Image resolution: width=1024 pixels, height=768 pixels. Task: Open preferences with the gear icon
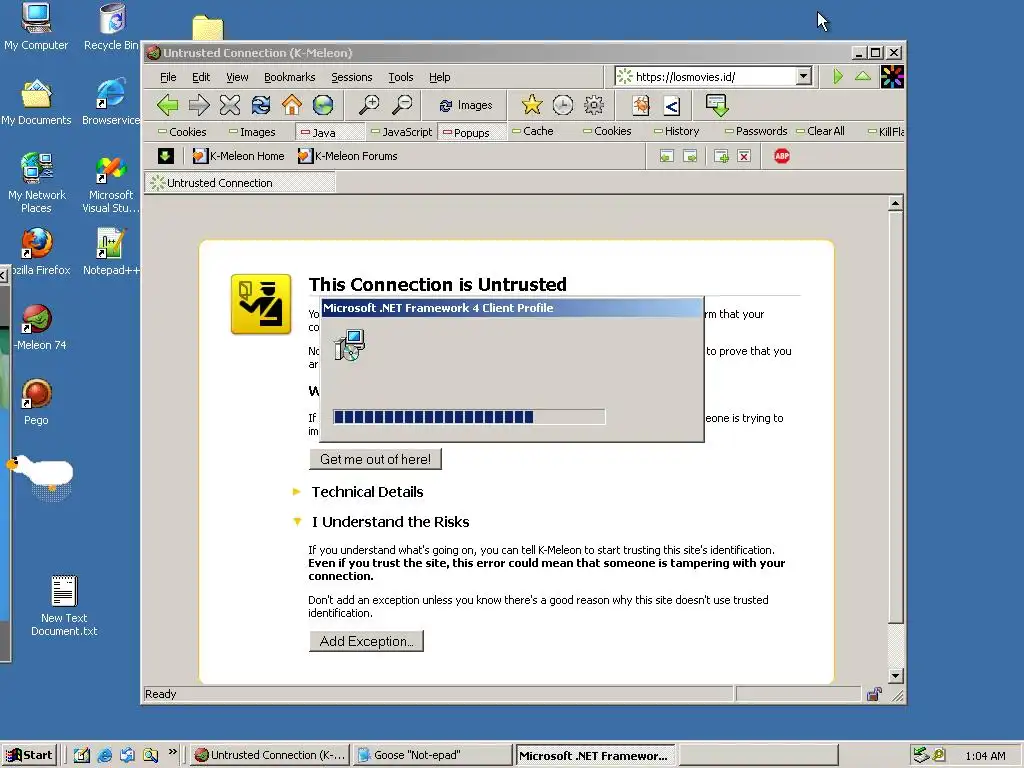[594, 104]
